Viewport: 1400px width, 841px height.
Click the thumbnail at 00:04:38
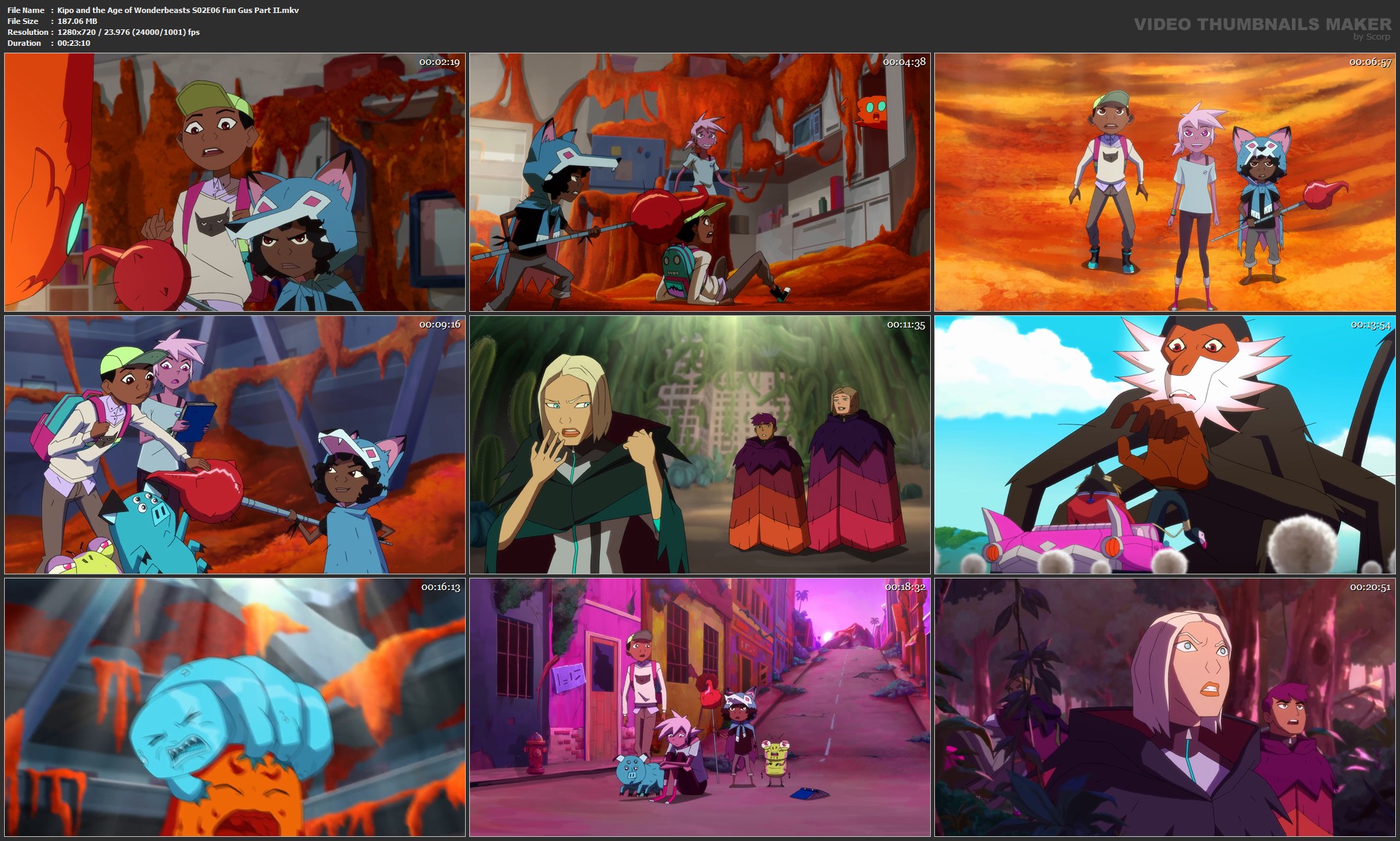click(x=700, y=183)
